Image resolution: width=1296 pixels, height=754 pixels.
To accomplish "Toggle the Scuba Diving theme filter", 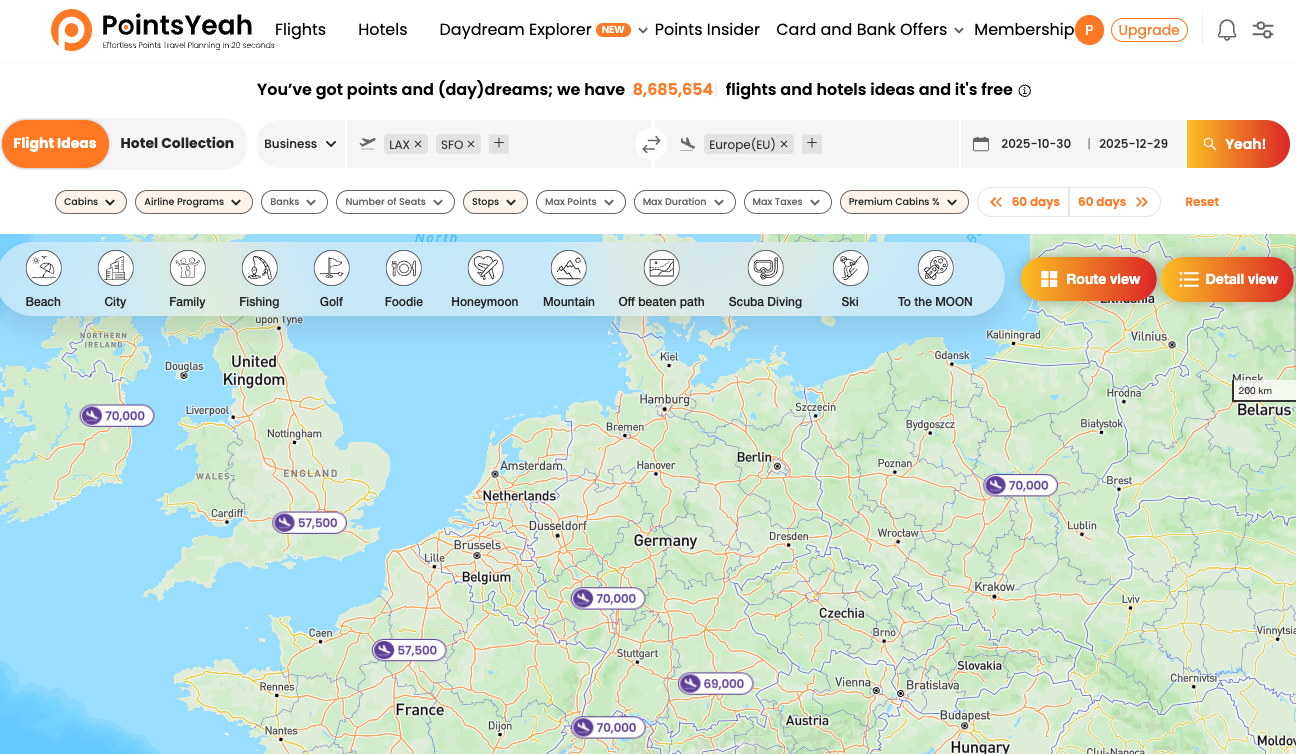I will click(765, 268).
